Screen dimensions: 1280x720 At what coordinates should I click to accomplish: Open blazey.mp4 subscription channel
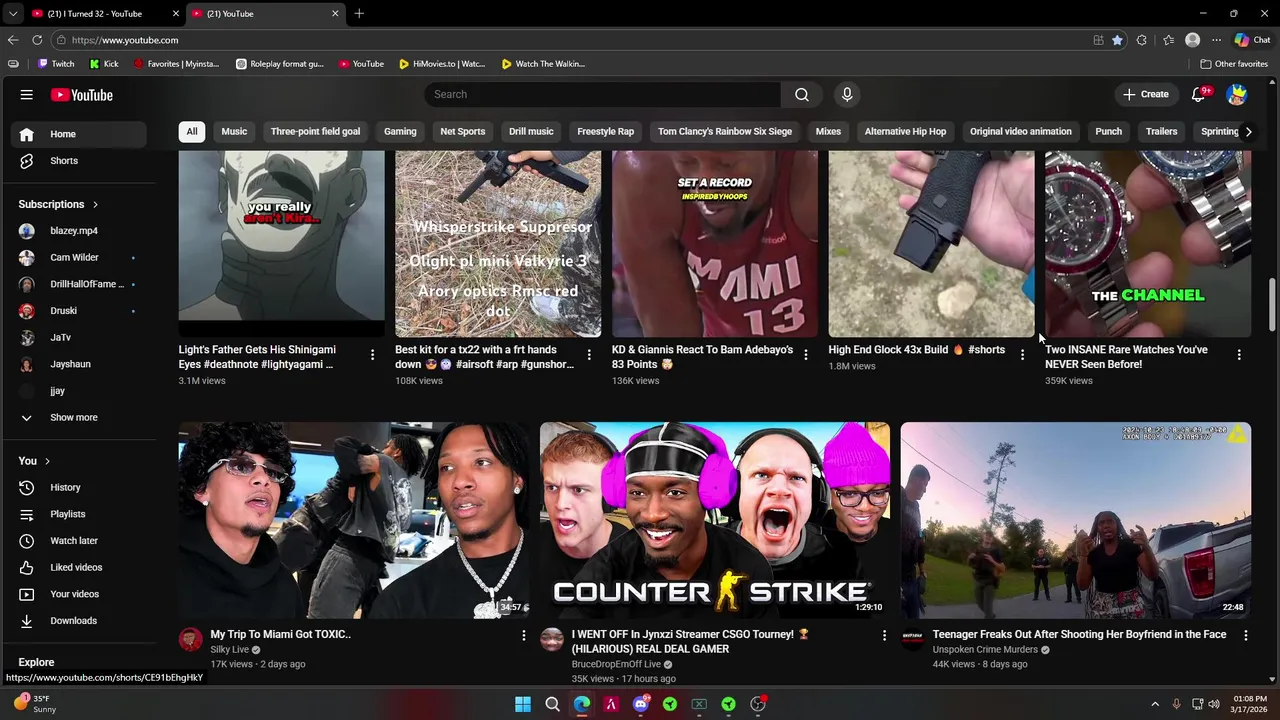tap(75, 231)
